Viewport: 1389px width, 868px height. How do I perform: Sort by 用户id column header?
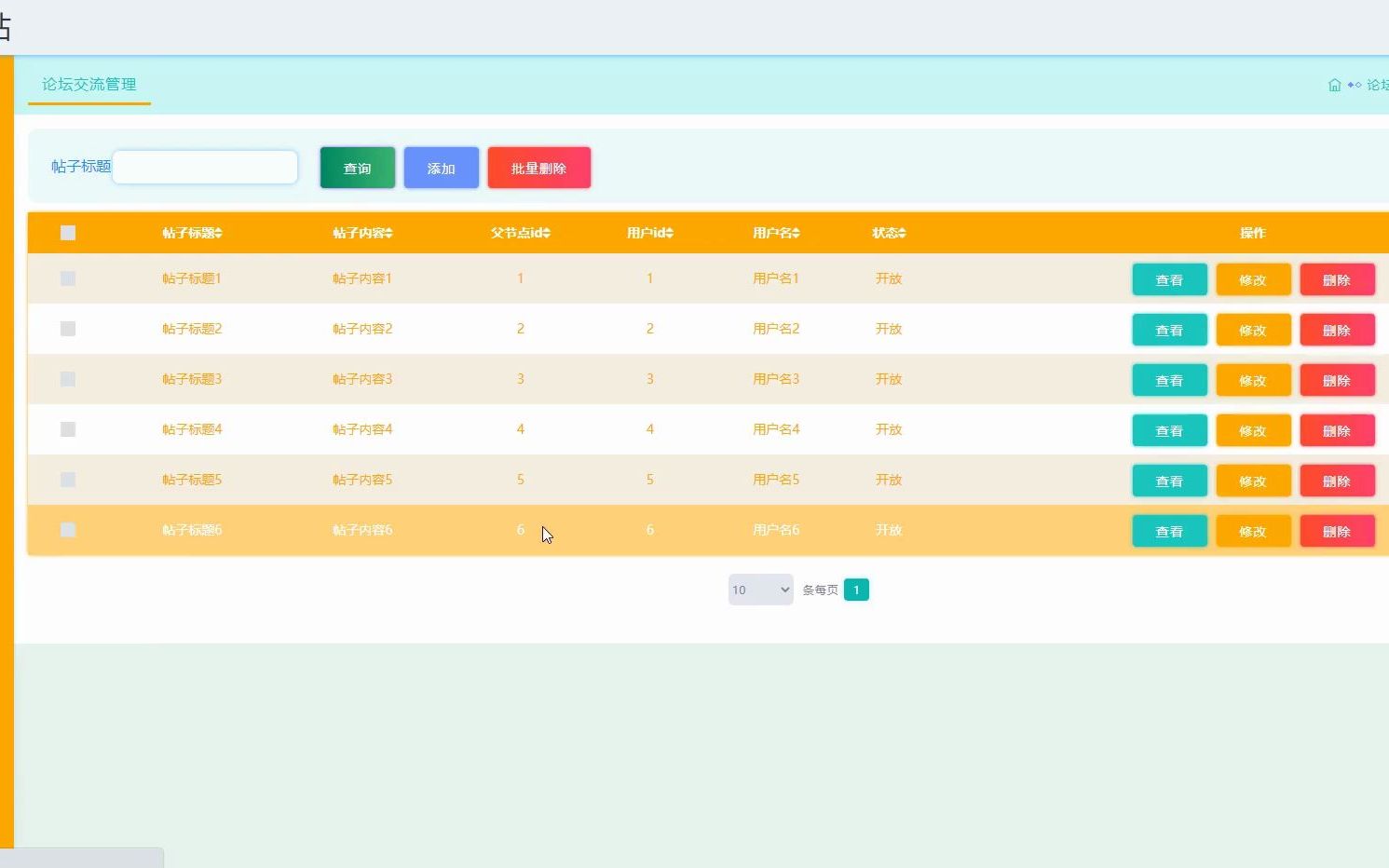click(650, 233)
